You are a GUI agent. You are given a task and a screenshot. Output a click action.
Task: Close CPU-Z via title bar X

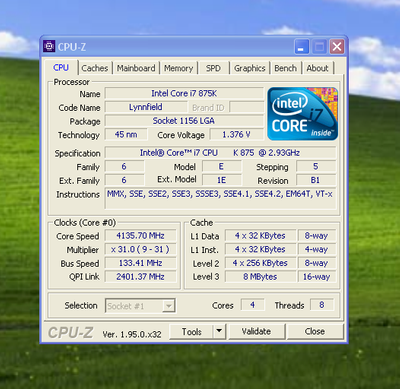coord(337,47)
